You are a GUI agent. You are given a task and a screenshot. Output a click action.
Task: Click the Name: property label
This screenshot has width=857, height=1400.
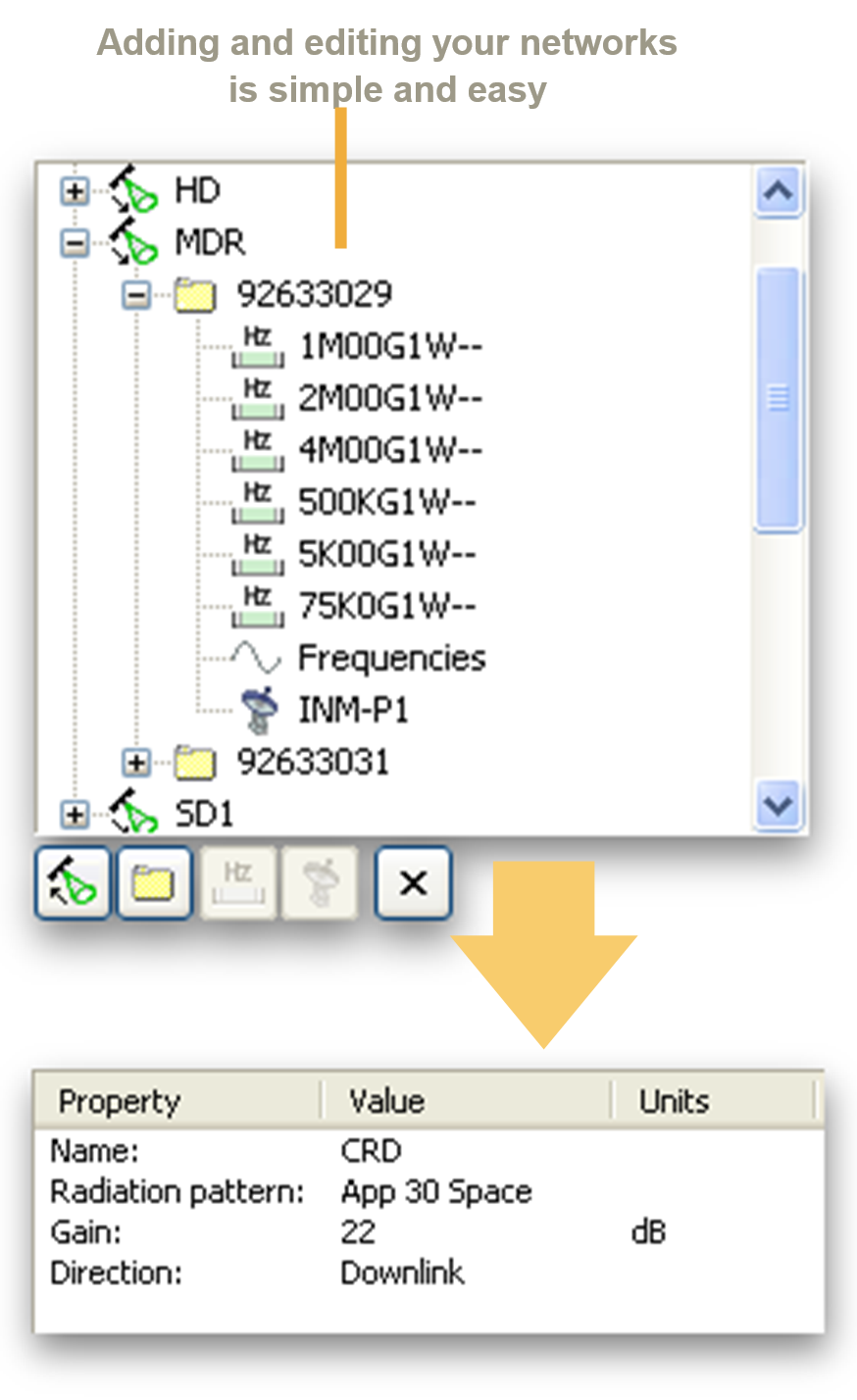[x=95, y=1150]
